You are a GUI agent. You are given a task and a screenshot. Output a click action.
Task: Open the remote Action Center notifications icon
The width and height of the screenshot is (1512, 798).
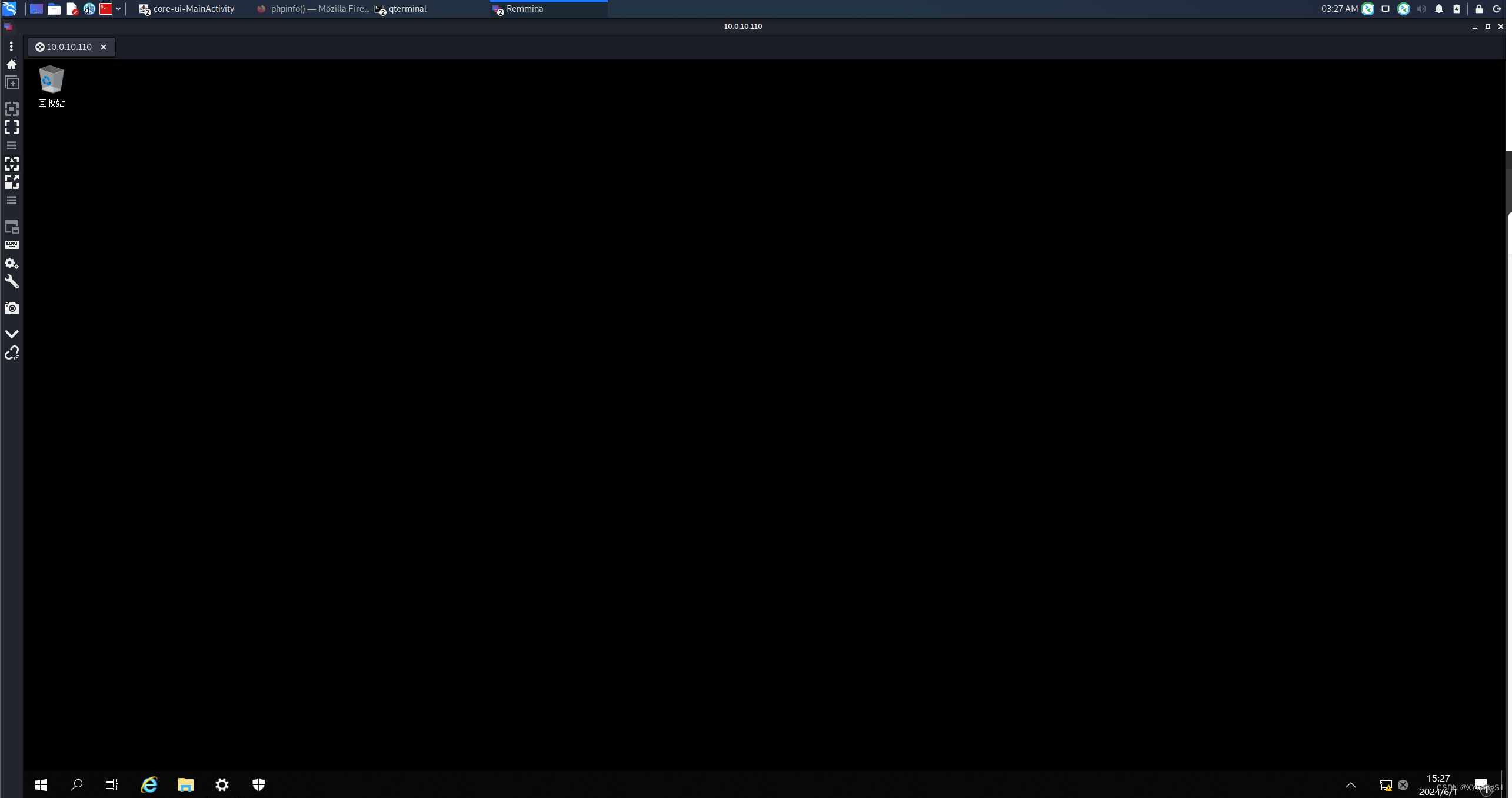click(x=1481, y=785)
